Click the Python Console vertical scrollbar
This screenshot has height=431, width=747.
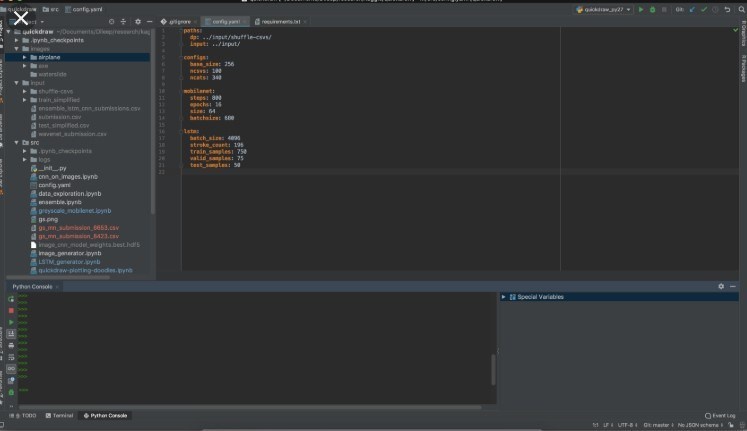tap(493, 370)
